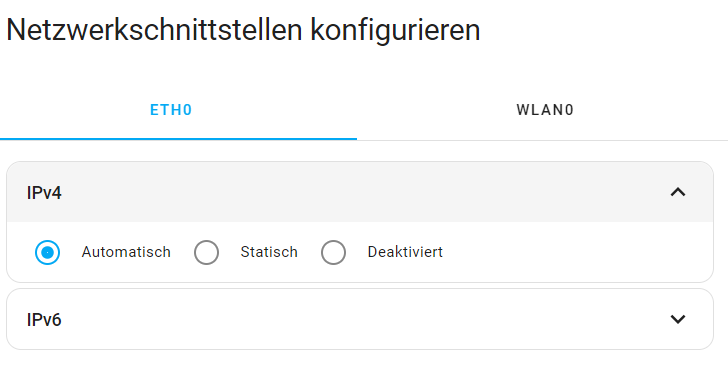
Task: Click the blank area in the IPv6 row
Action: tap(362, 319)
